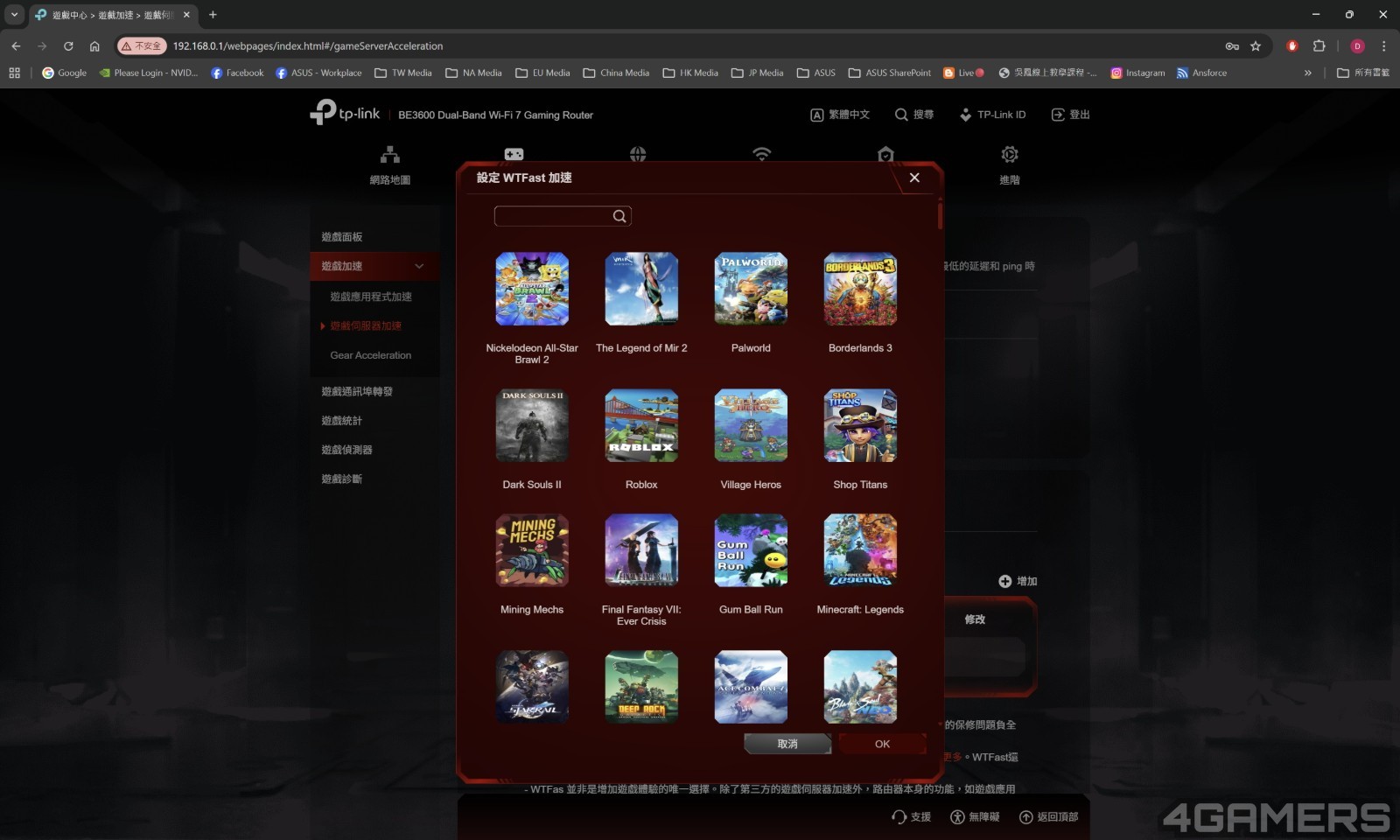Choose the Mining Mechs game icon
This screenshot has height=840, width=1400.
(x=532, y=550)
